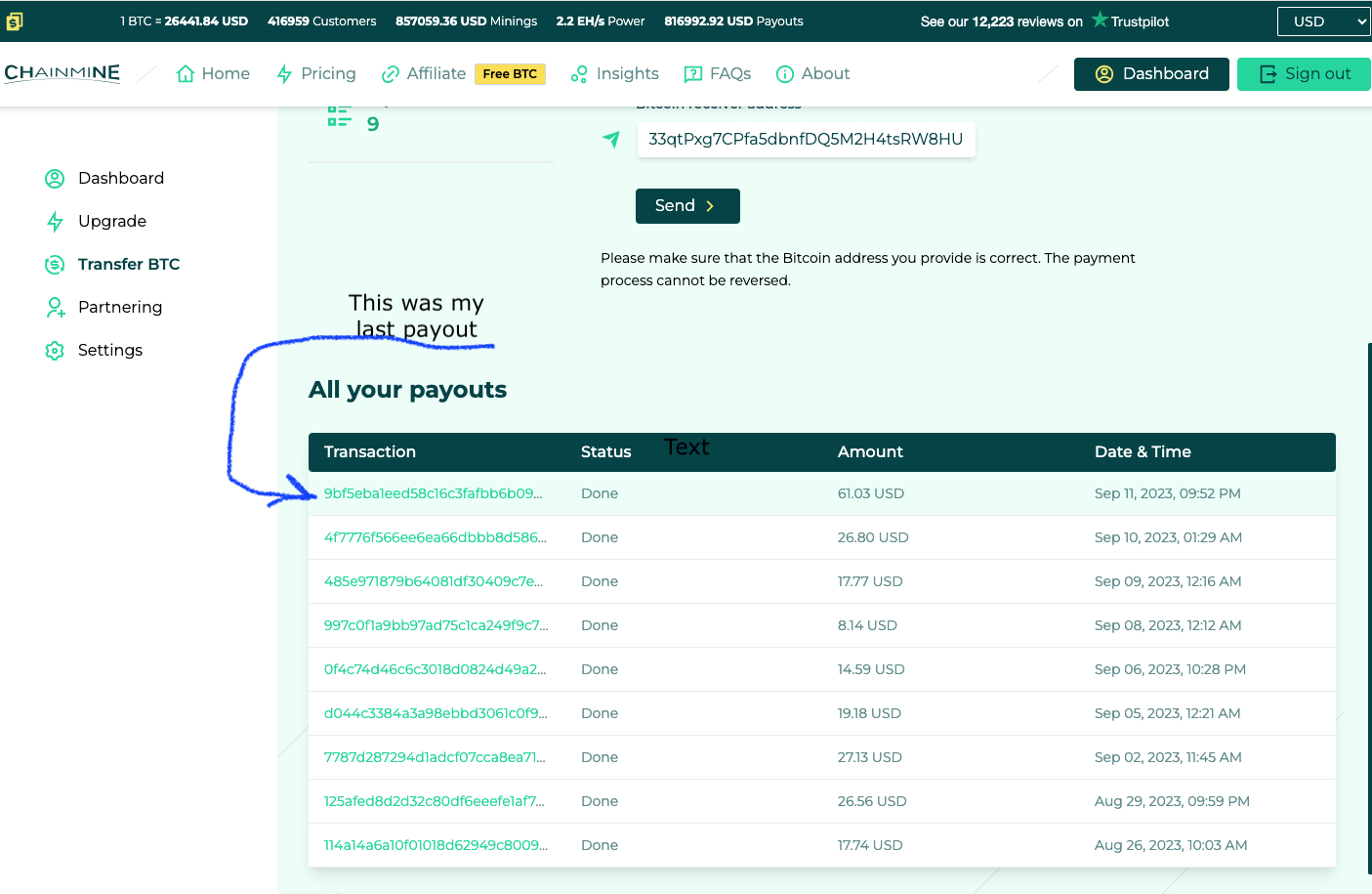Click the sidebar Transfer BTC coin icon
The height and width of the screenshot is (894, 1372).
tap(55, 265)
